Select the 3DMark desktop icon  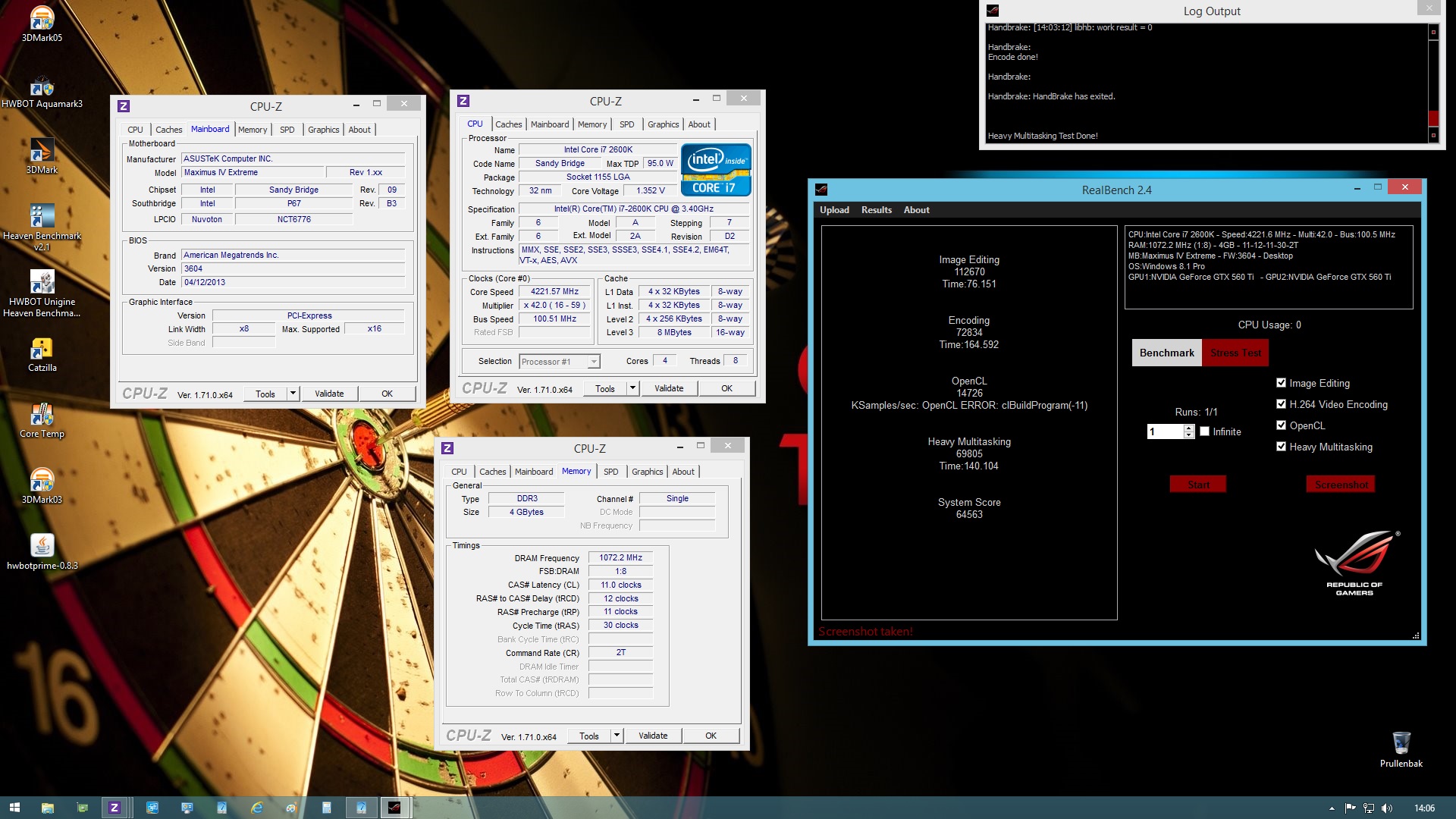42,156
